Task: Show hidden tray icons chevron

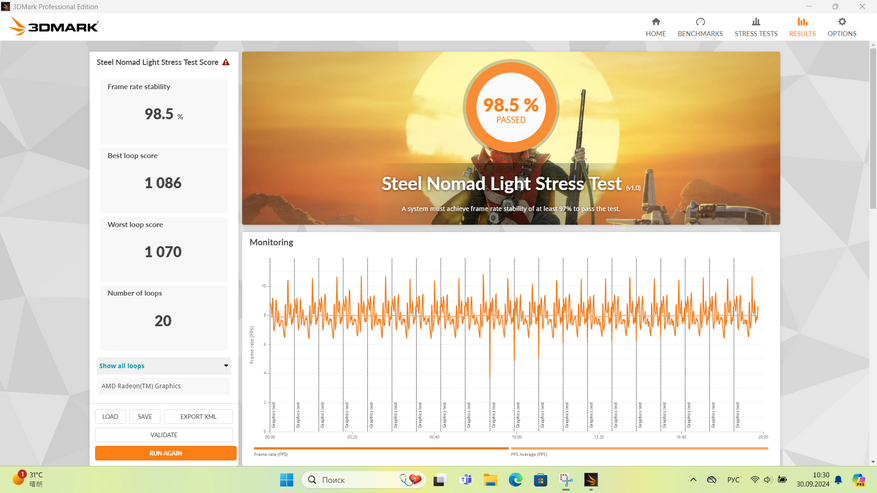Action: 693,480
